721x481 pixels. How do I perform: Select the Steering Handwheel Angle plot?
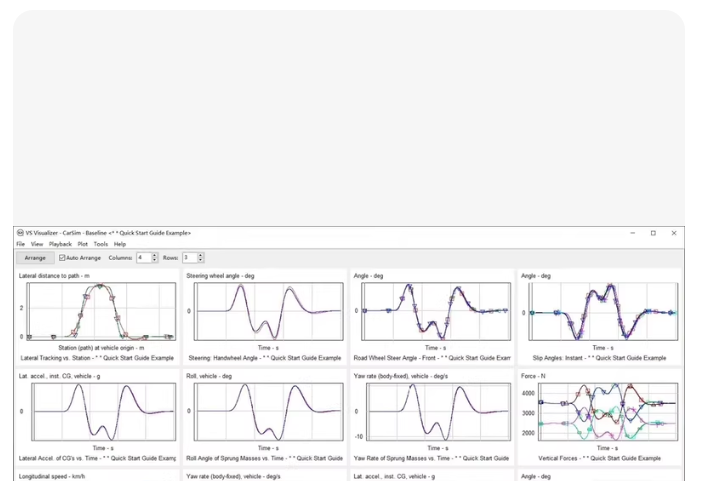[269, 311]
